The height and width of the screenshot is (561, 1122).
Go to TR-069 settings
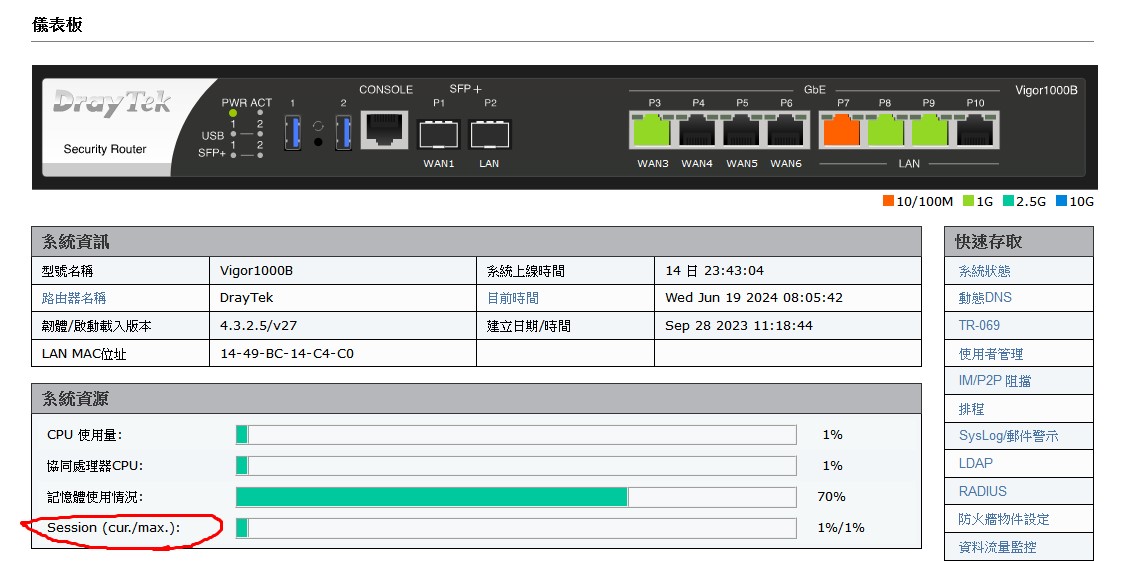click(979, 325)
